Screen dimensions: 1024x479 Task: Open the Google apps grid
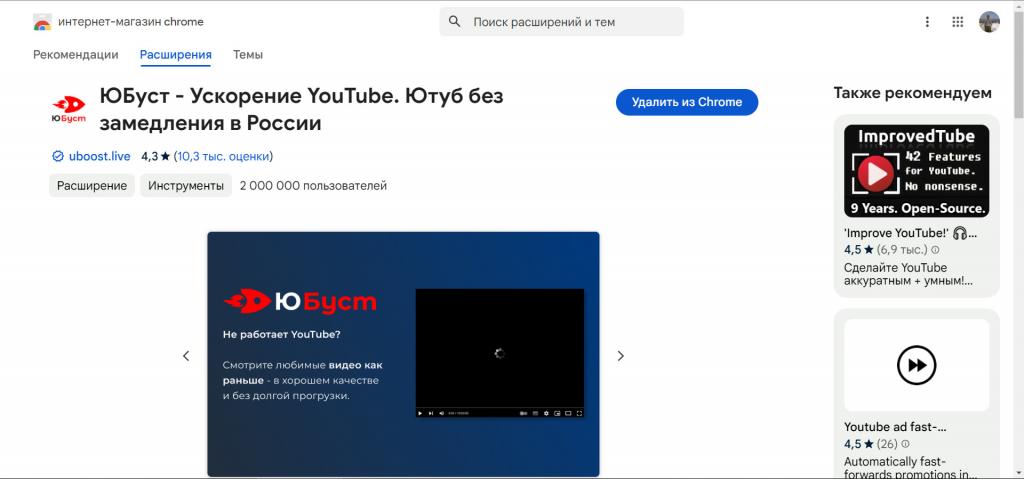click(957, 22)
